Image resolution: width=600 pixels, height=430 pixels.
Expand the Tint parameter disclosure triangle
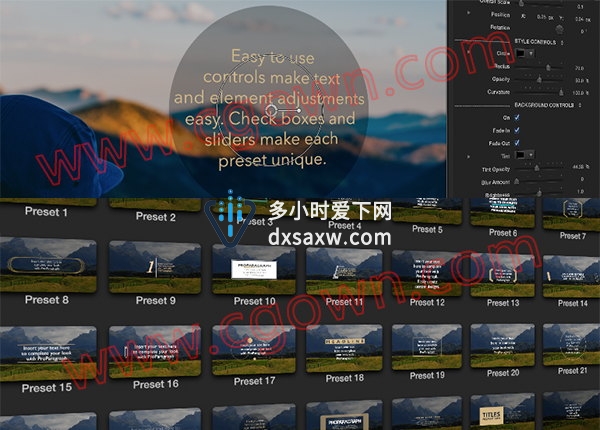468,156
